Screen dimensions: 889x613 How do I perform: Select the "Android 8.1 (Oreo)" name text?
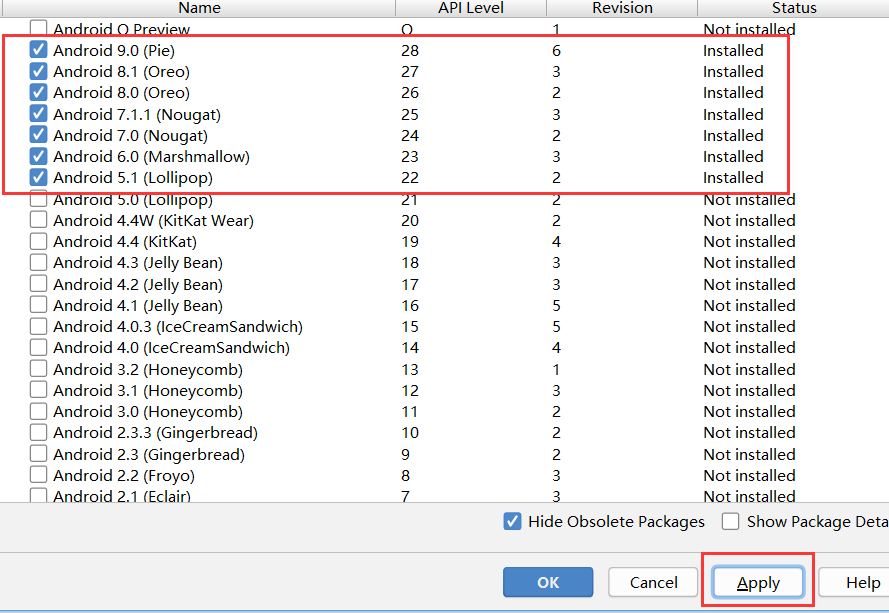pyautogui.click(x=121, y=71)
